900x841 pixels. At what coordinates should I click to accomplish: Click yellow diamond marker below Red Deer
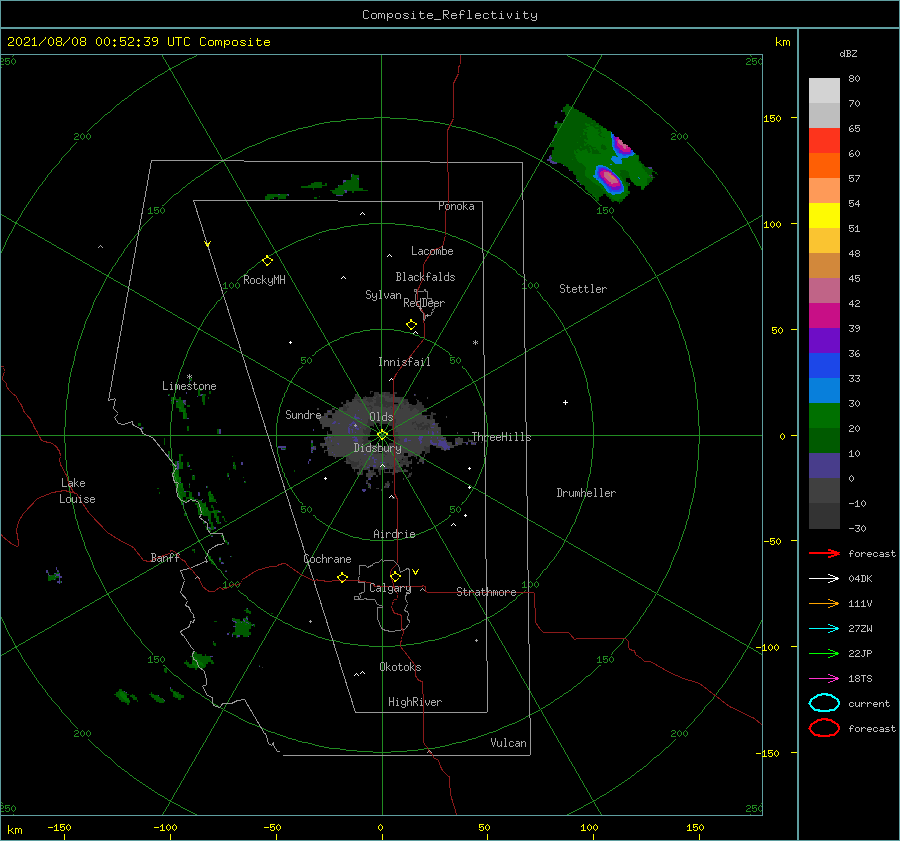click(x=412, y=325)
